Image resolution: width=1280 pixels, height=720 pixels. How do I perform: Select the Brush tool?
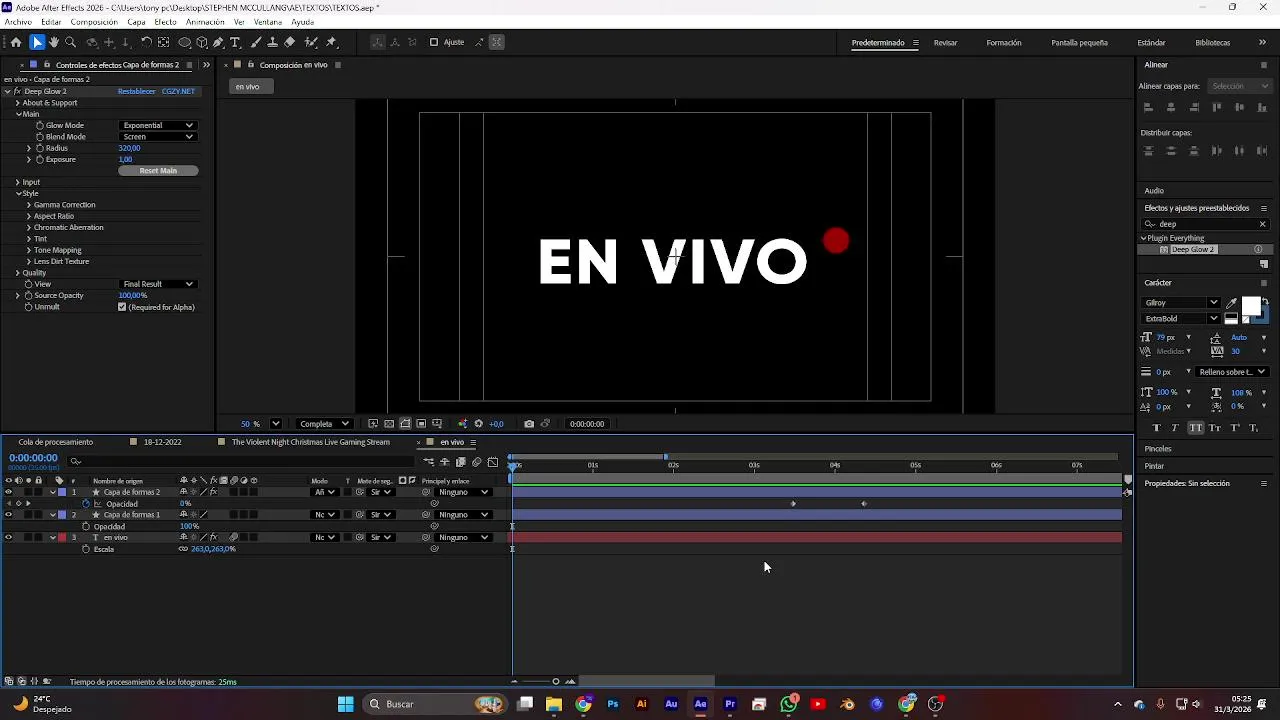tap(256, 42)
